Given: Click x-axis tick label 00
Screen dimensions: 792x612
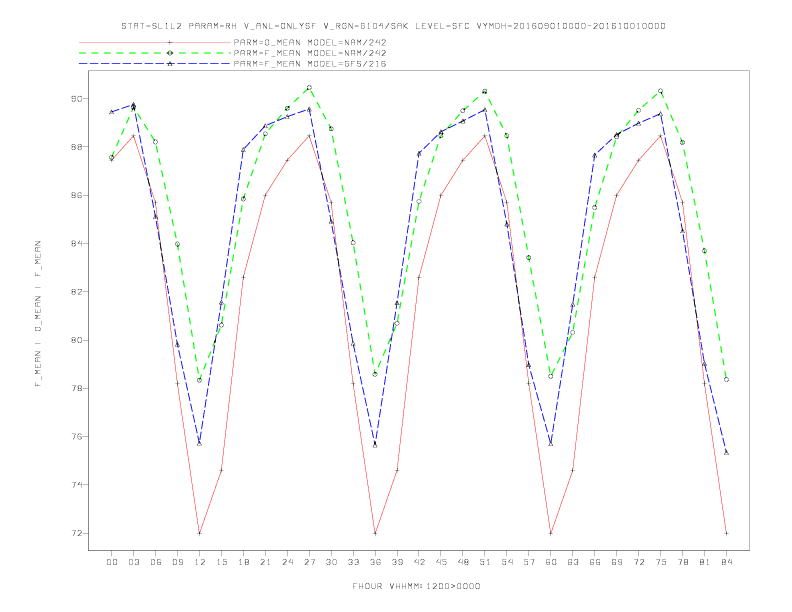Looking at the screenshot, I should pos(112,562).
